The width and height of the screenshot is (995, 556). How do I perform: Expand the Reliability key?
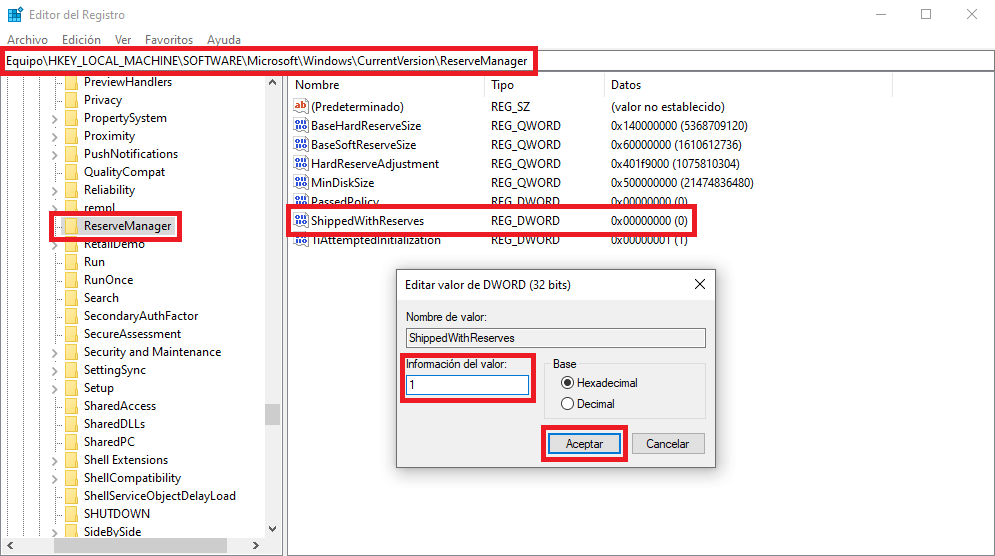[55, 190]
